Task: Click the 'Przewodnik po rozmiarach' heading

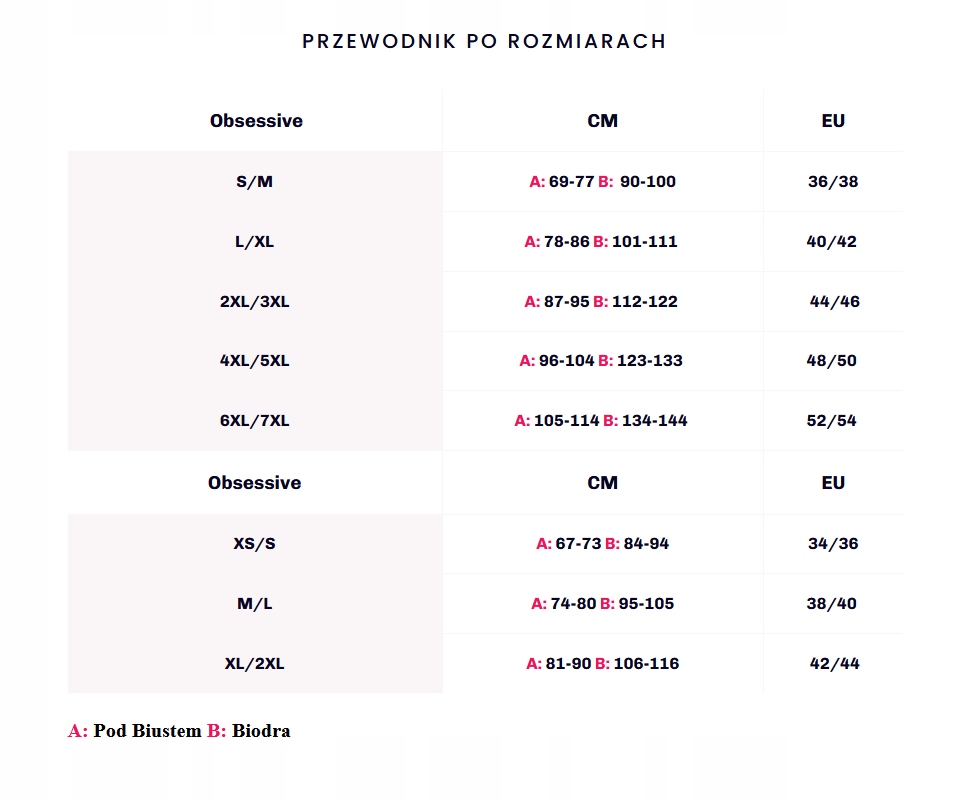Action: 484,42
